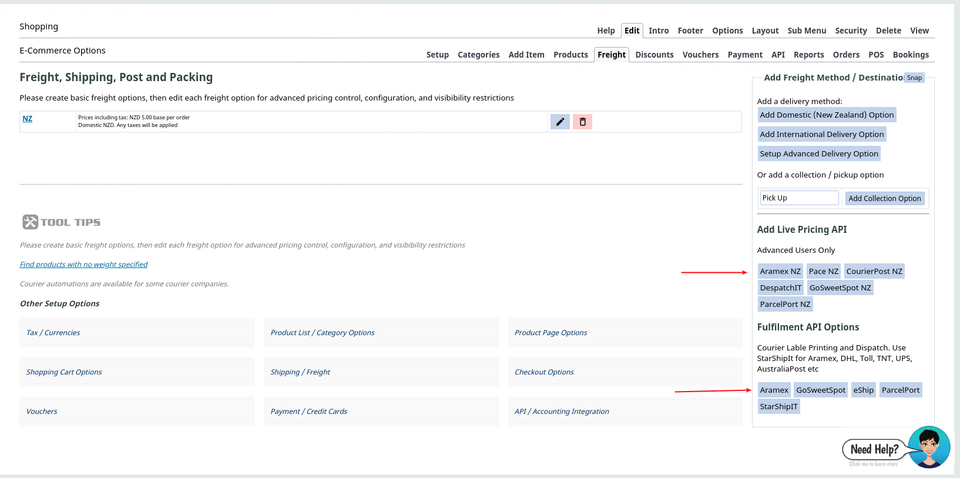The image size is (960, 478).
Task: Select Aramex NZ live pricing API
Action: [780, 271]
